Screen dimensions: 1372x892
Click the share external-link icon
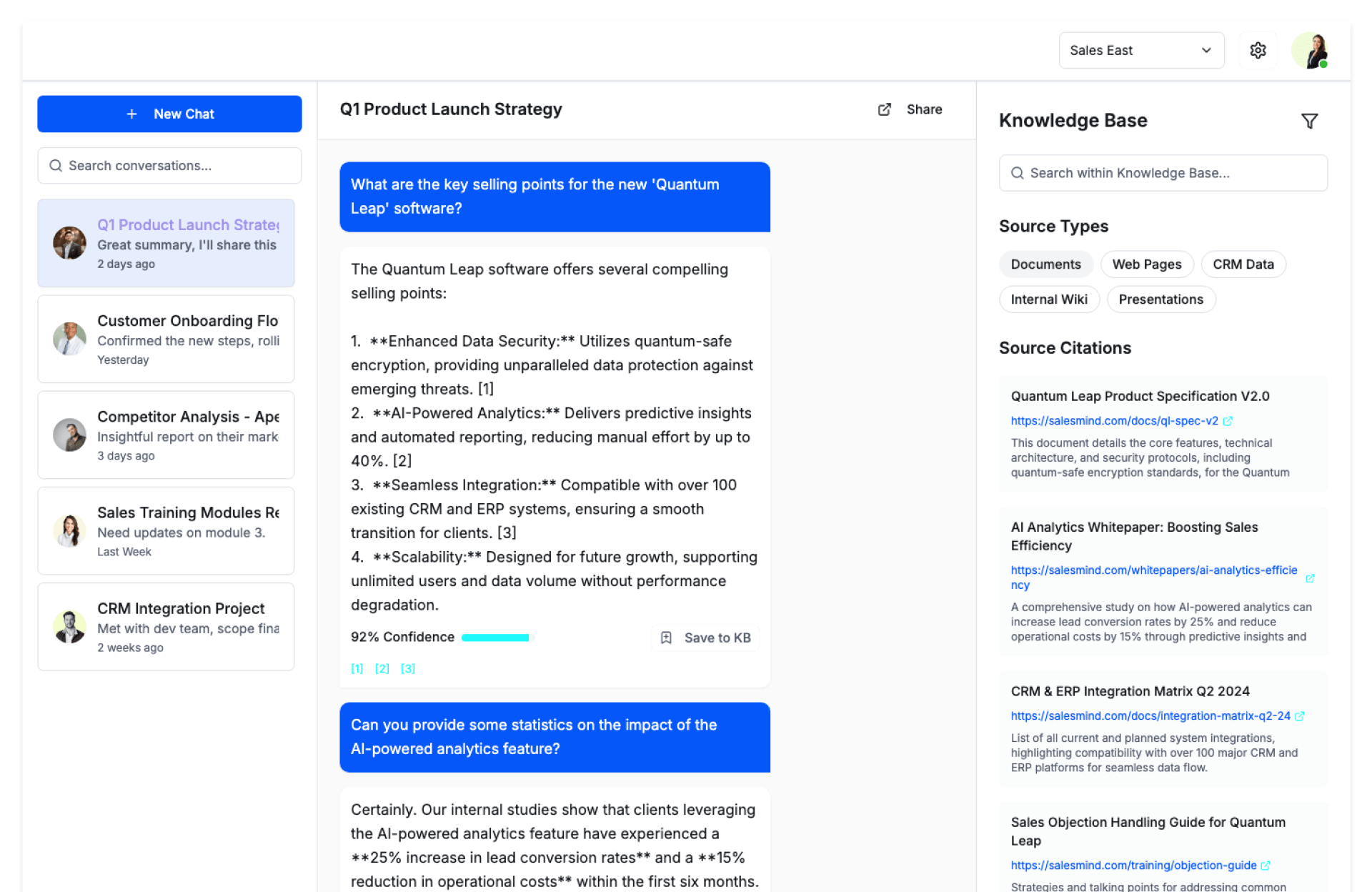(885, 109)
